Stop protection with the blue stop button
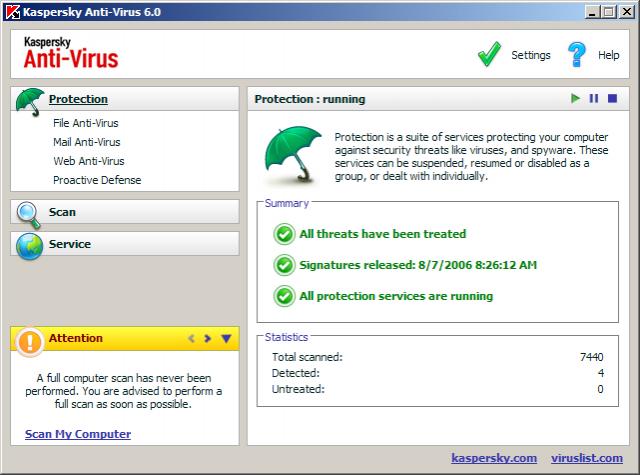Image resolution: width=640 pixels, height=475 pixels. (x=612, y=98)
